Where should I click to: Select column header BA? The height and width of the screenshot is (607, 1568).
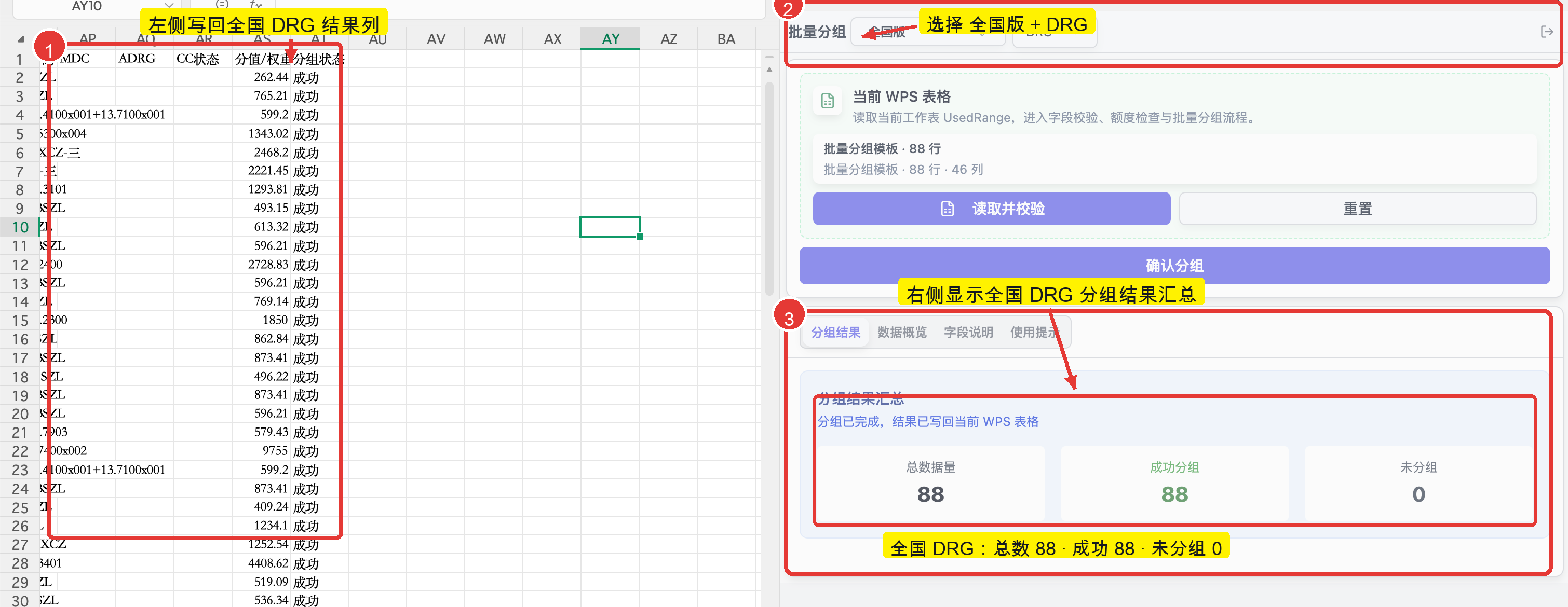tap(726, 39)
